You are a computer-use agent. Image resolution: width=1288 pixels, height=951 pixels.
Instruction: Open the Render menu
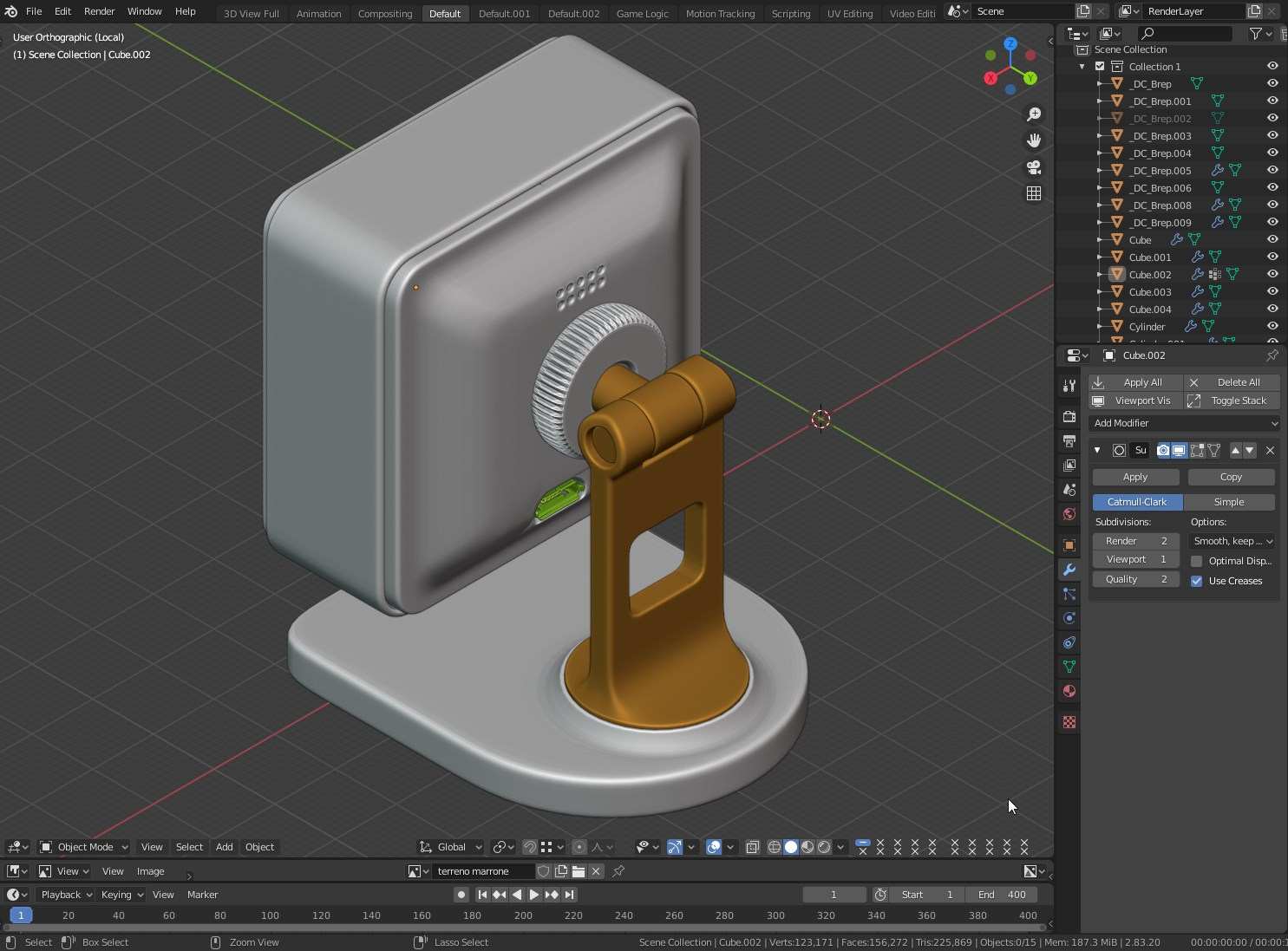tap(99, 11)
